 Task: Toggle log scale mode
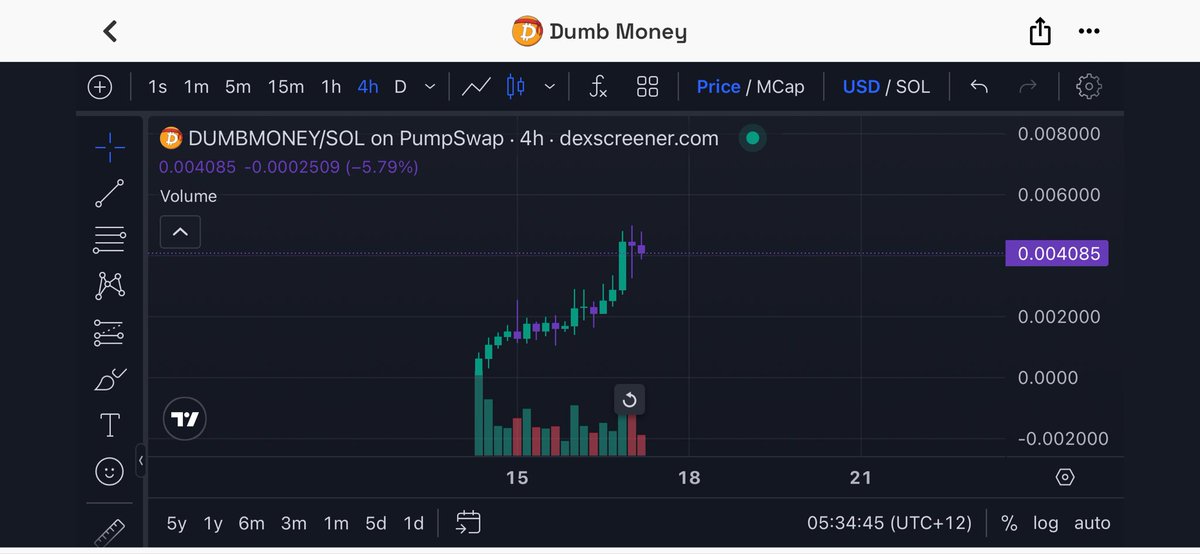1046,523
